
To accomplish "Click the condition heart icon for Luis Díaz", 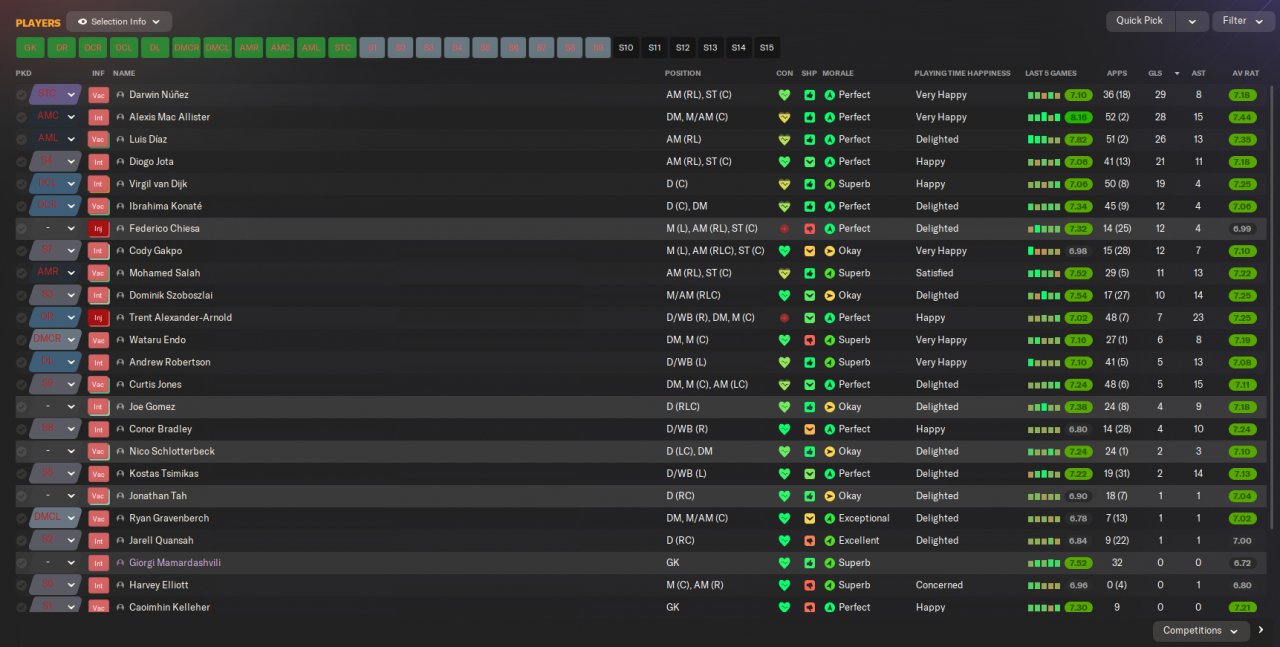I will (x=784, y=140).
